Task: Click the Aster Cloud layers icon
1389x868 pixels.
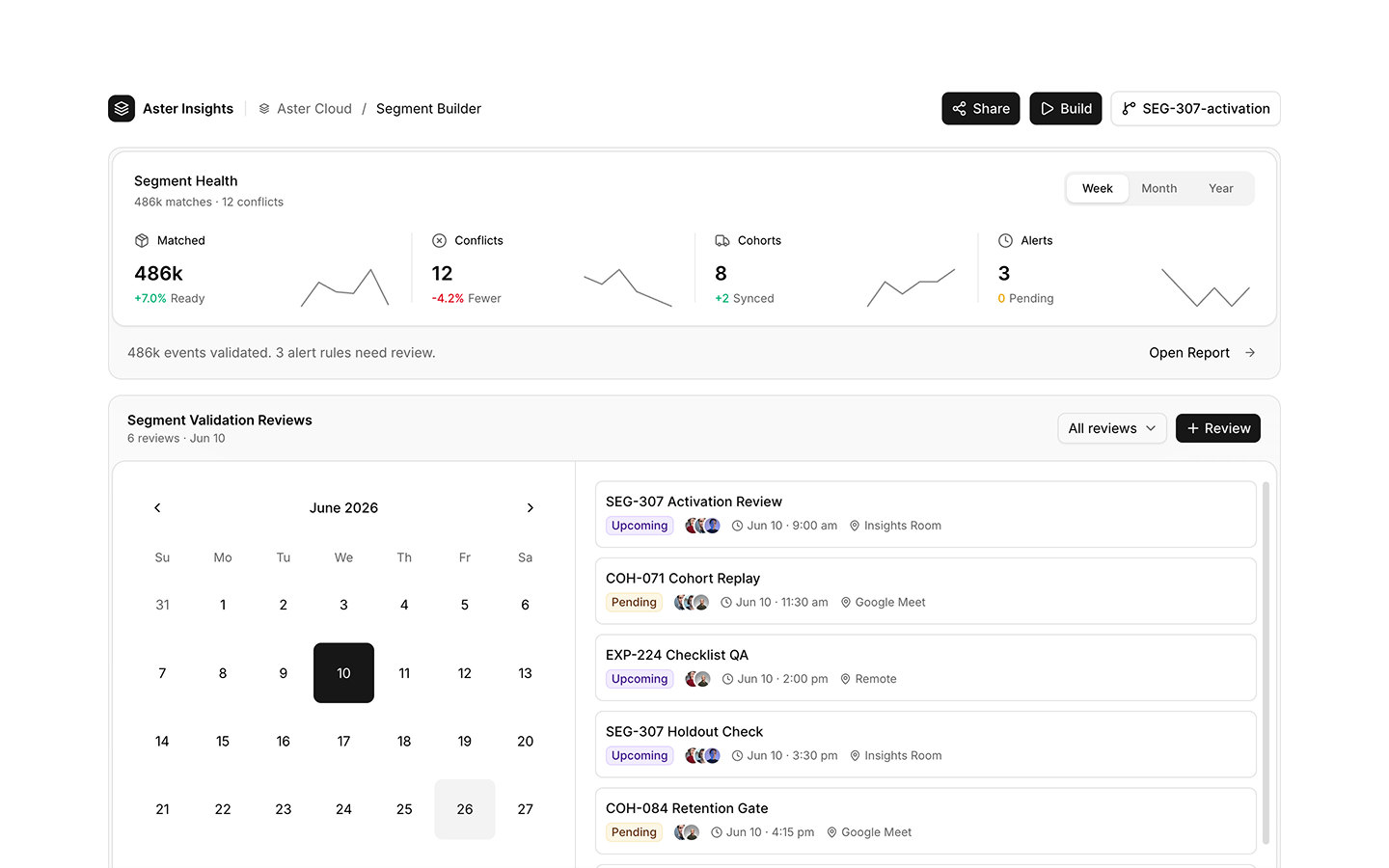Action: pyautogui.click(x=264, y=109)
